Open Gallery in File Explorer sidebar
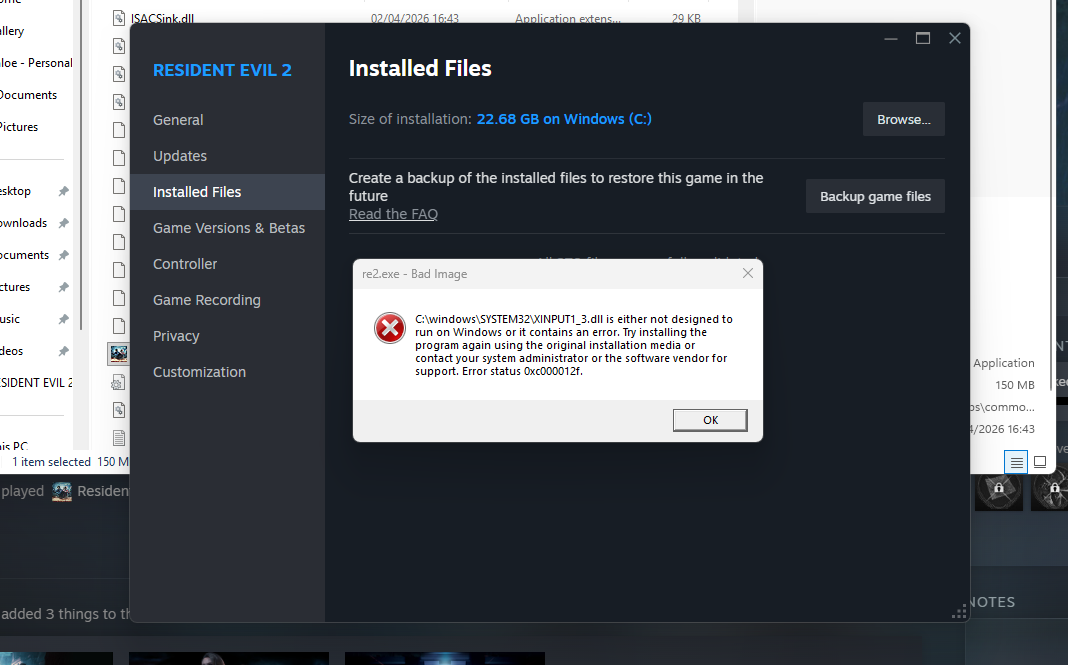Screen dimensions: 1068x665 [12, 31]
